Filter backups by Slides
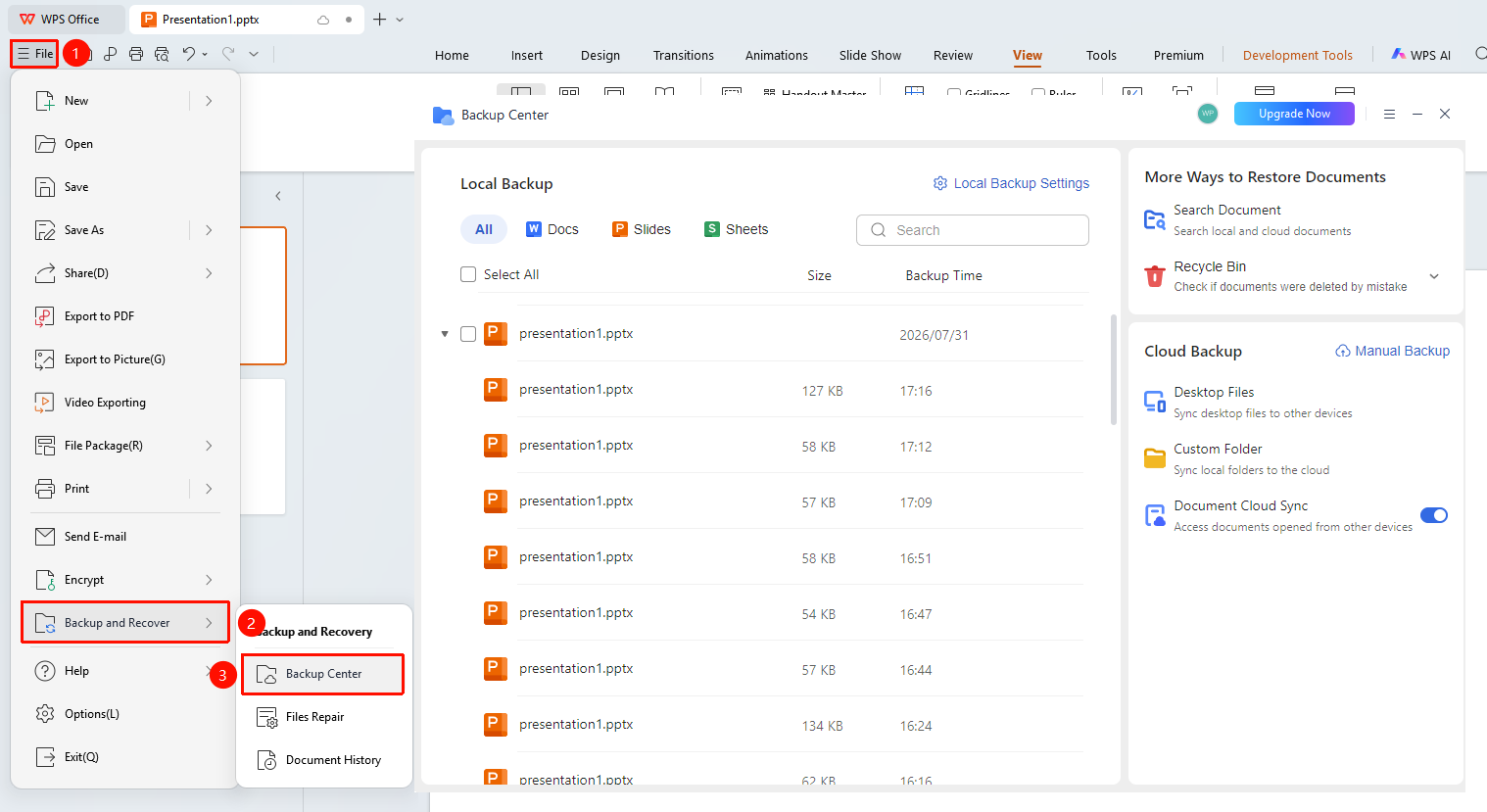The image size is (1487, 812). 642,229
